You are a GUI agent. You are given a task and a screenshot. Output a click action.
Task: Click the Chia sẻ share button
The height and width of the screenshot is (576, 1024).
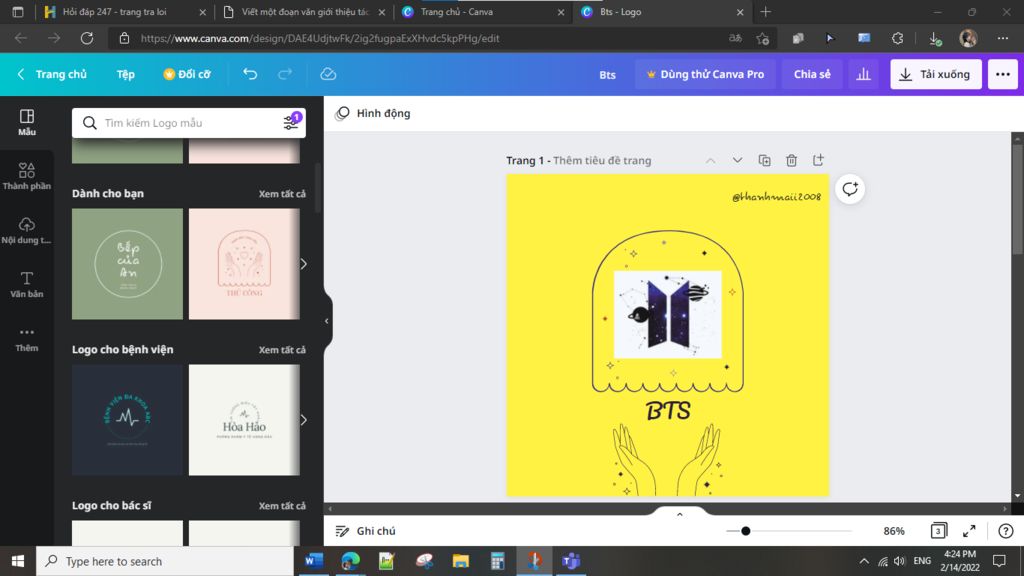pyautogui.click(x=812, y=74)
